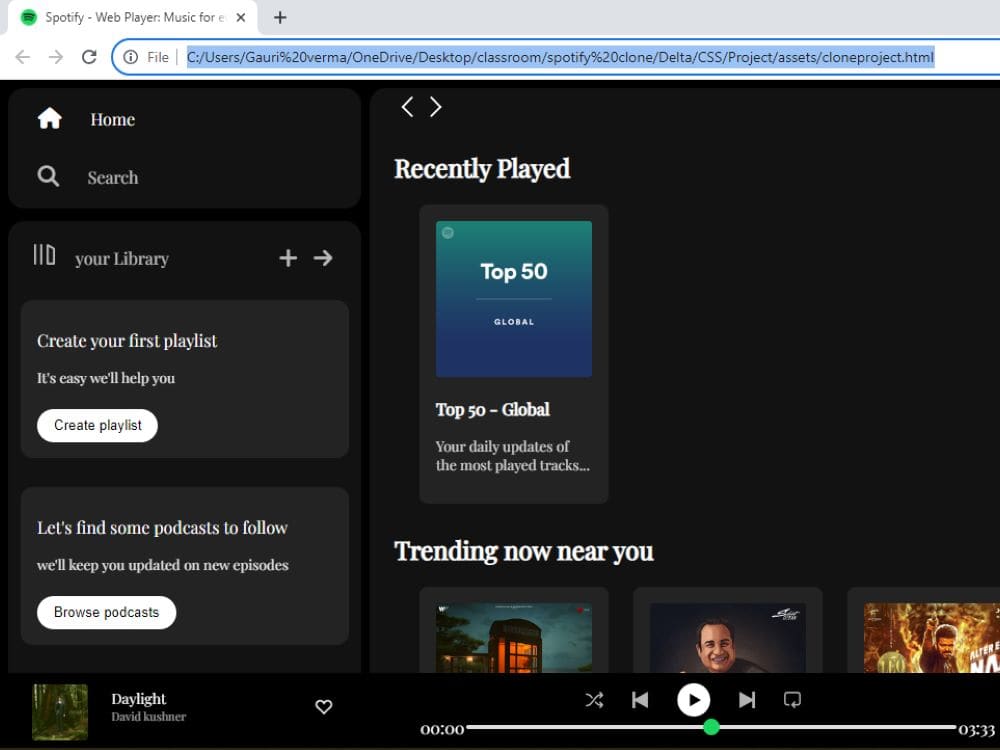This screenshot has height=750, width=1000.
Task: Open the browser back history arrow
Action: (22, 57)
